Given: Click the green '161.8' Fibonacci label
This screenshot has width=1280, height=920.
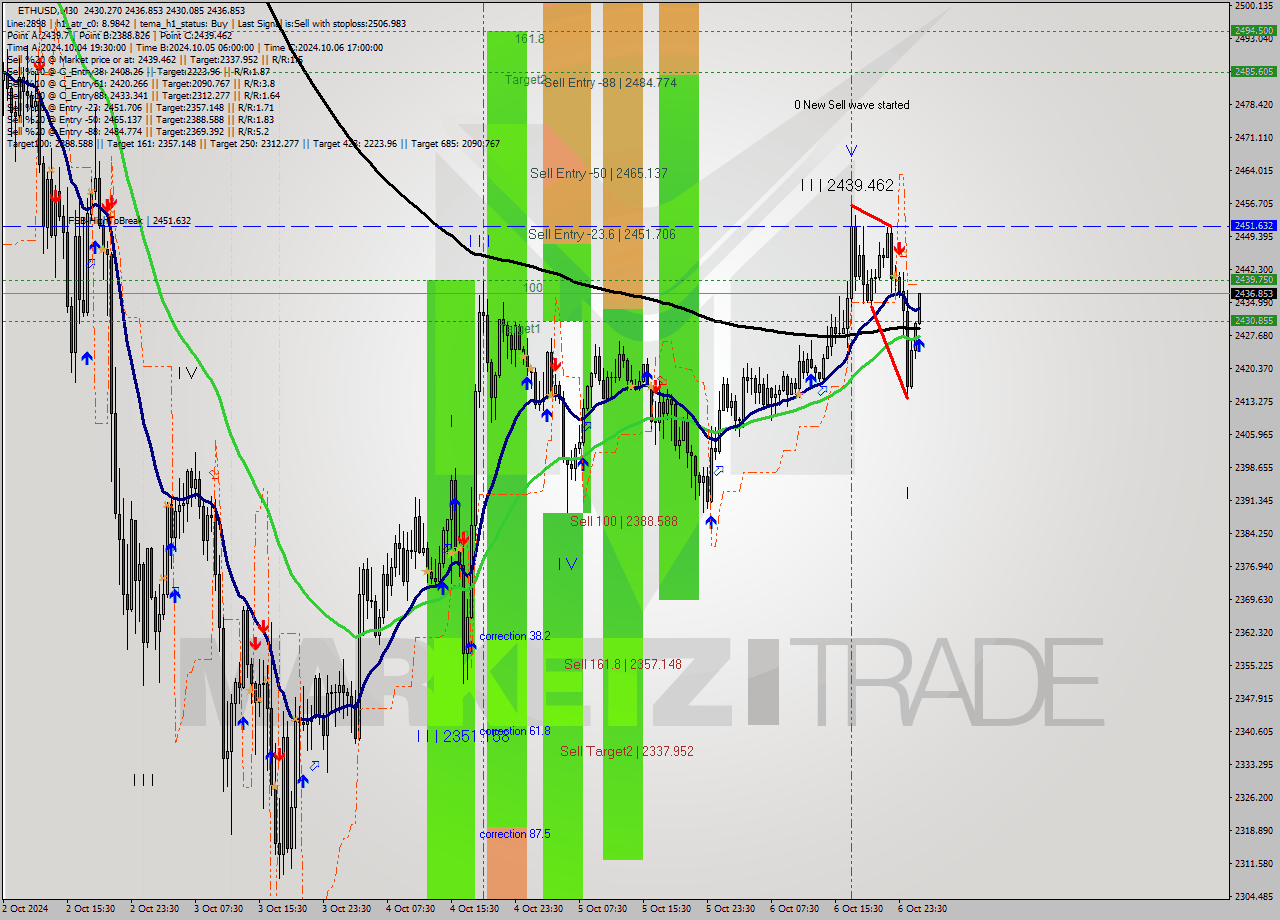Looking at the screenshot, I should point(530,39).
